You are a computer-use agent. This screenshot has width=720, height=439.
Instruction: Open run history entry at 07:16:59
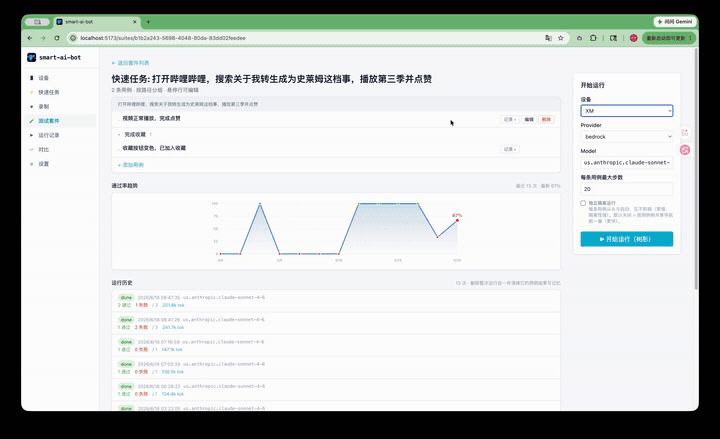[336, 345]
